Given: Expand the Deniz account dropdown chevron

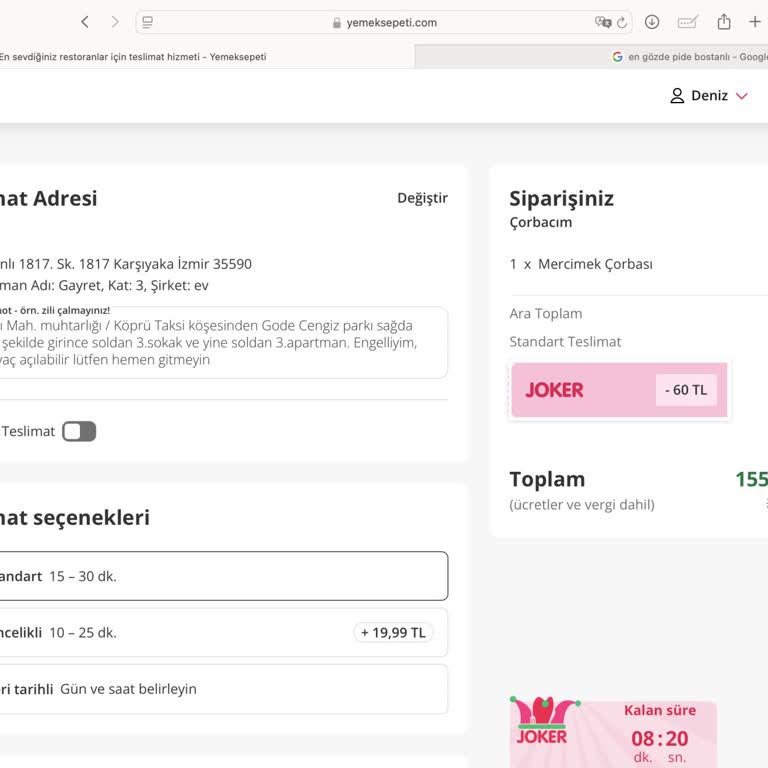Looking at the screenshot, I should coord(742,96).
